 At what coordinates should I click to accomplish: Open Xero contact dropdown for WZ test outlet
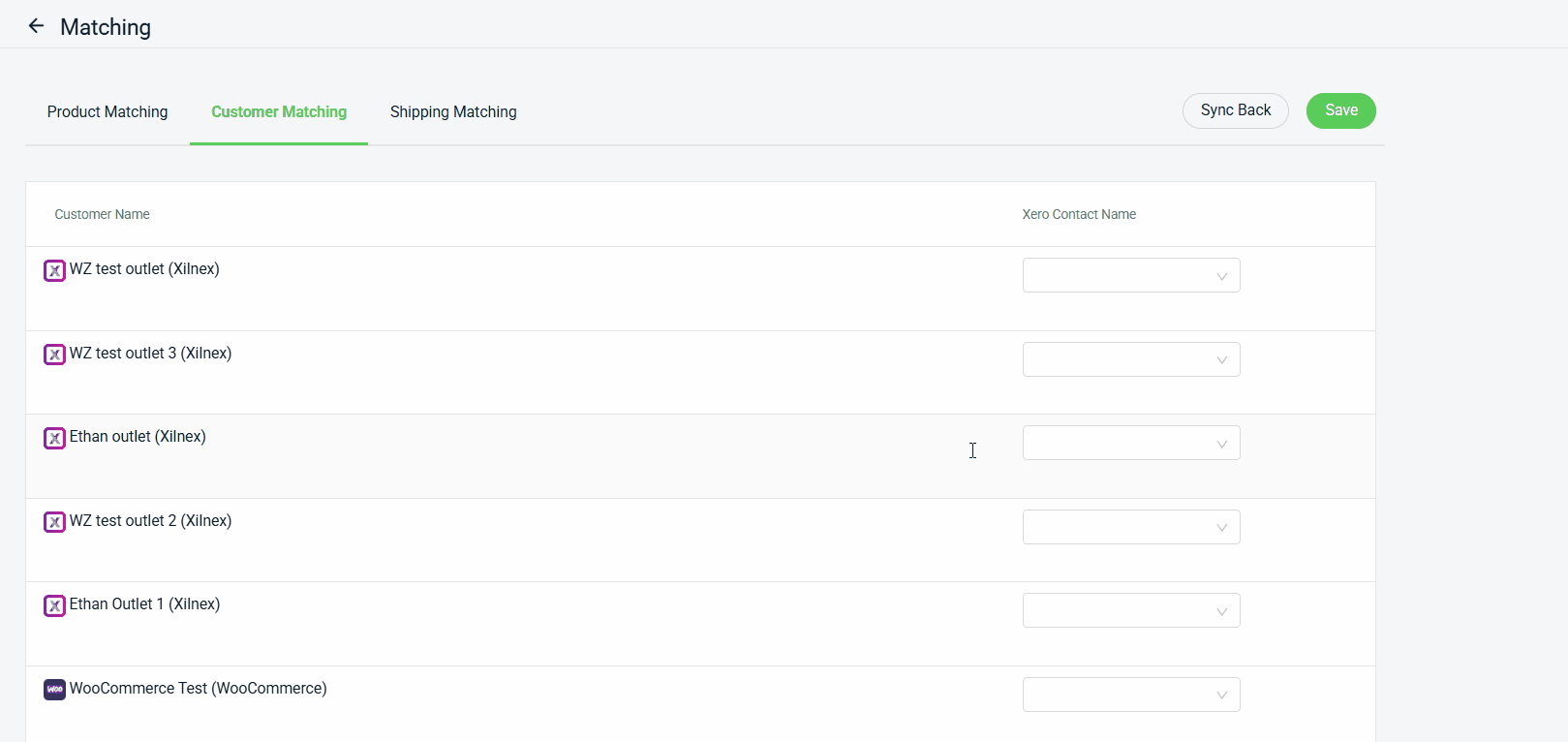[1130, 276]
